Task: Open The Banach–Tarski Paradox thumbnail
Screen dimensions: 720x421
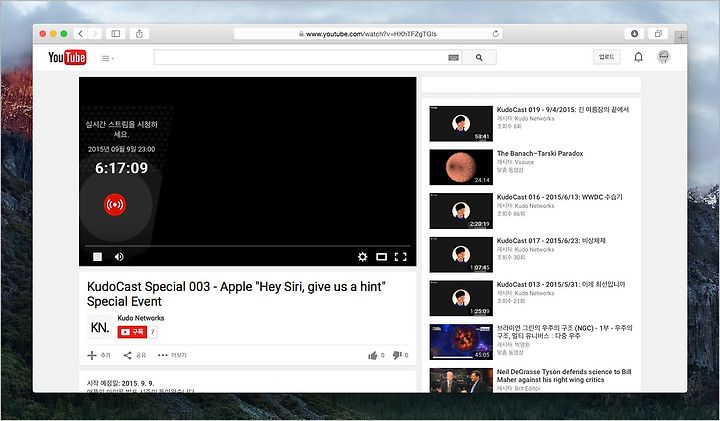Action: (x=461, y=167)
